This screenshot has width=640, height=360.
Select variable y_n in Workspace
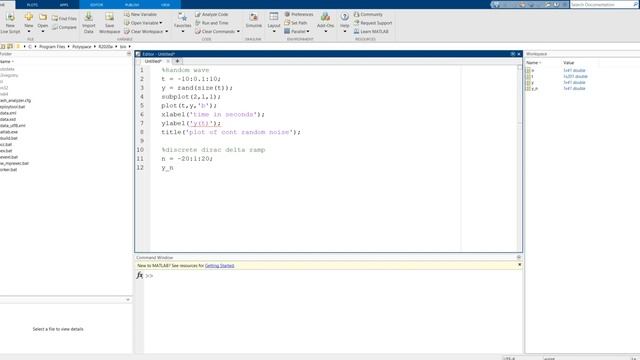(x=534, y=89)
